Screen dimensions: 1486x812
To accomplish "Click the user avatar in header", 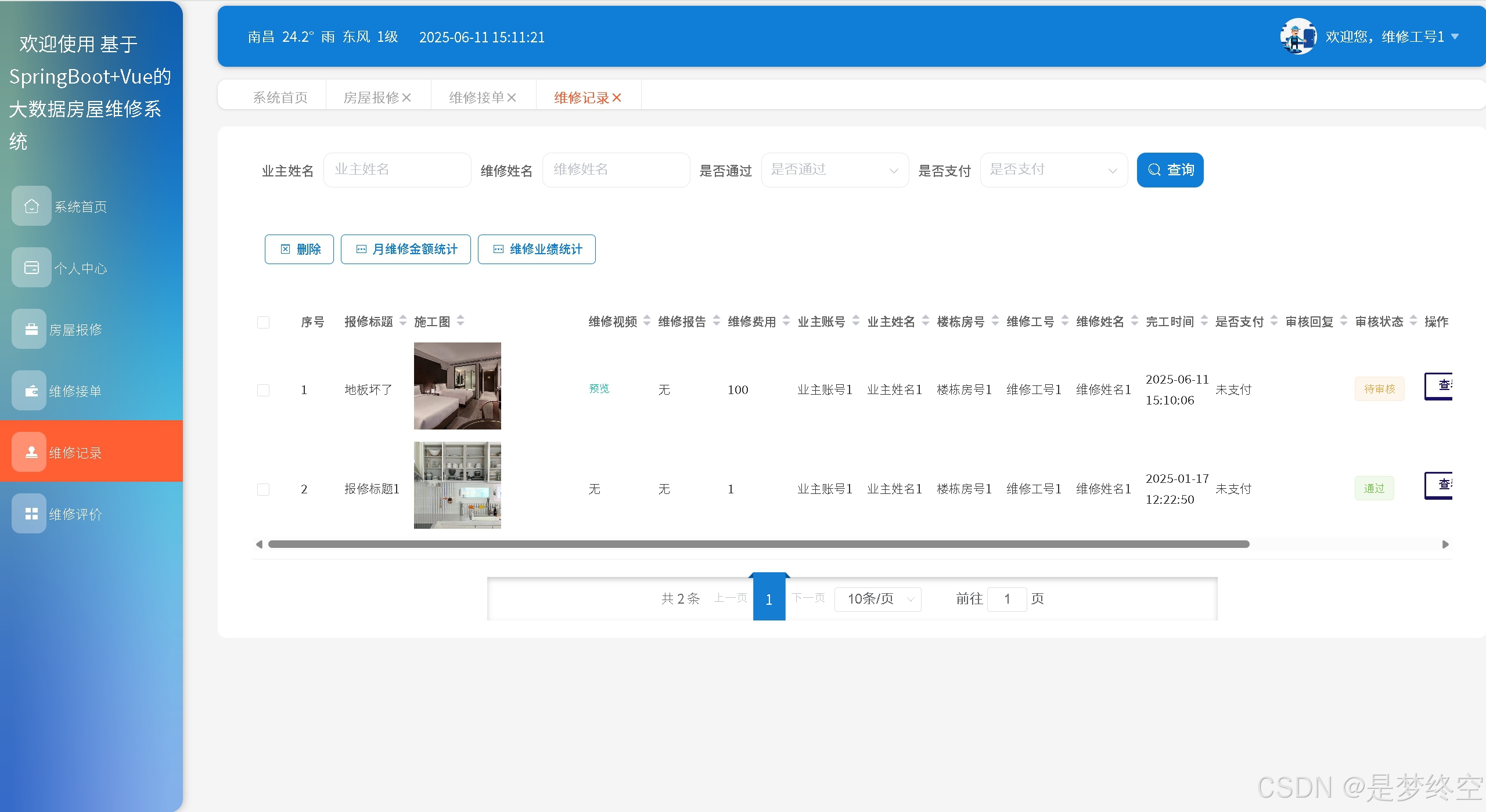I will 1298,37.
